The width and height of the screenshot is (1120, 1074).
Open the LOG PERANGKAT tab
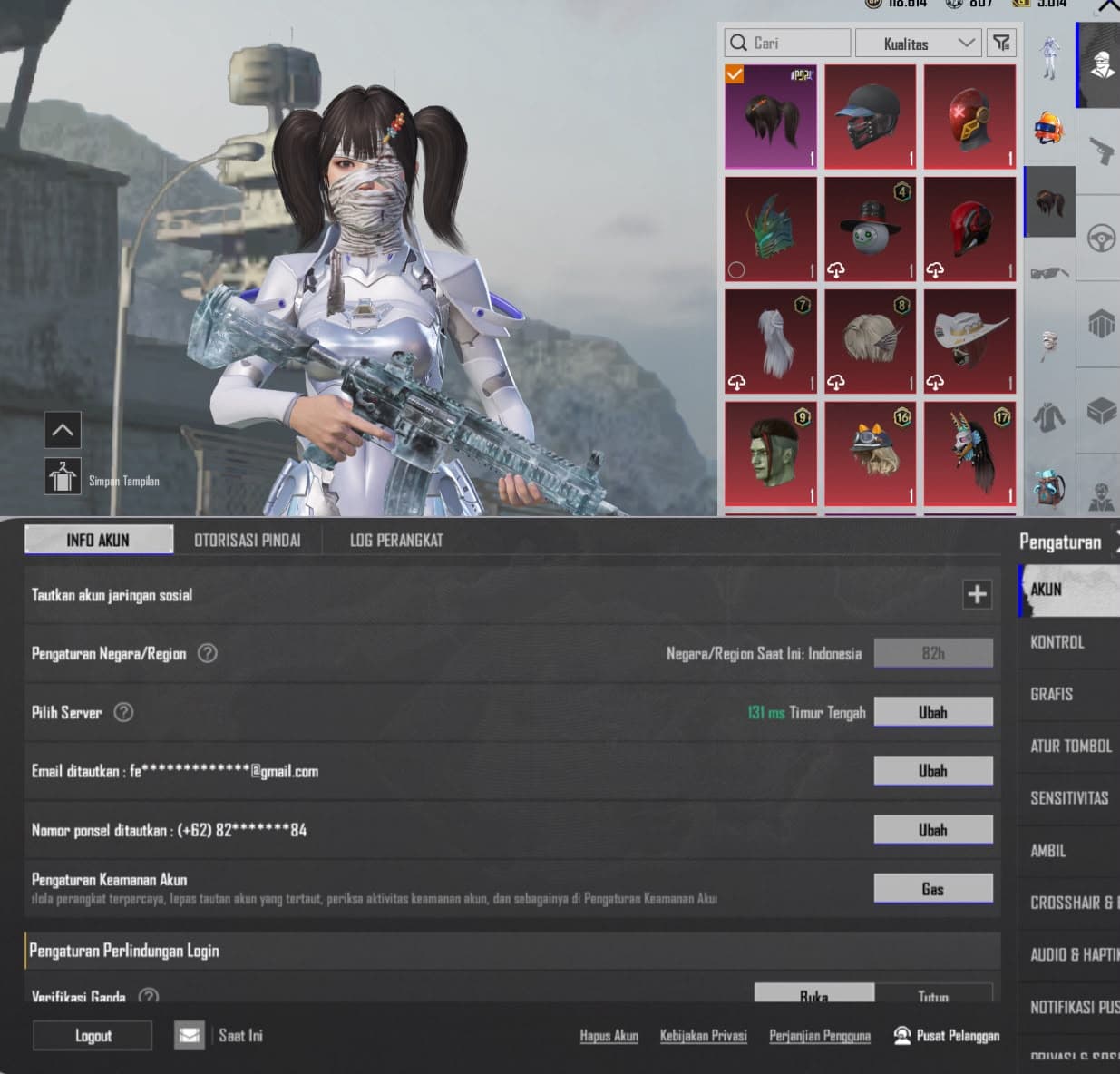click(396, 540)
